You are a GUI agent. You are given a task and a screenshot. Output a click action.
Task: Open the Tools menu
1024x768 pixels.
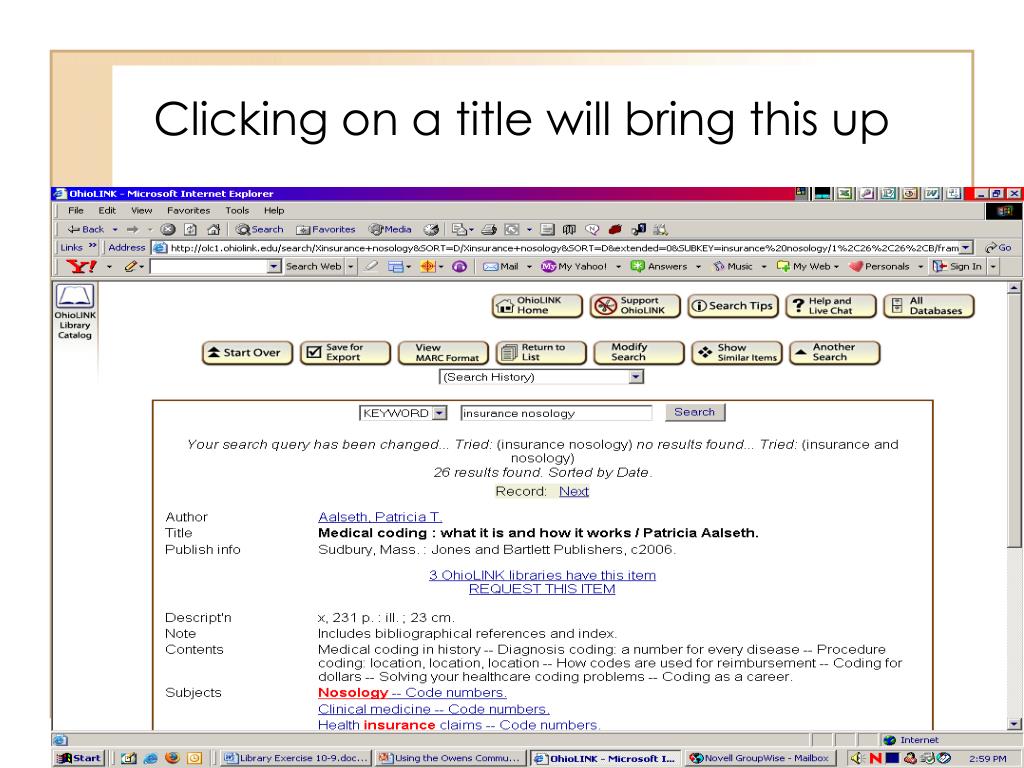pos(237,210)
